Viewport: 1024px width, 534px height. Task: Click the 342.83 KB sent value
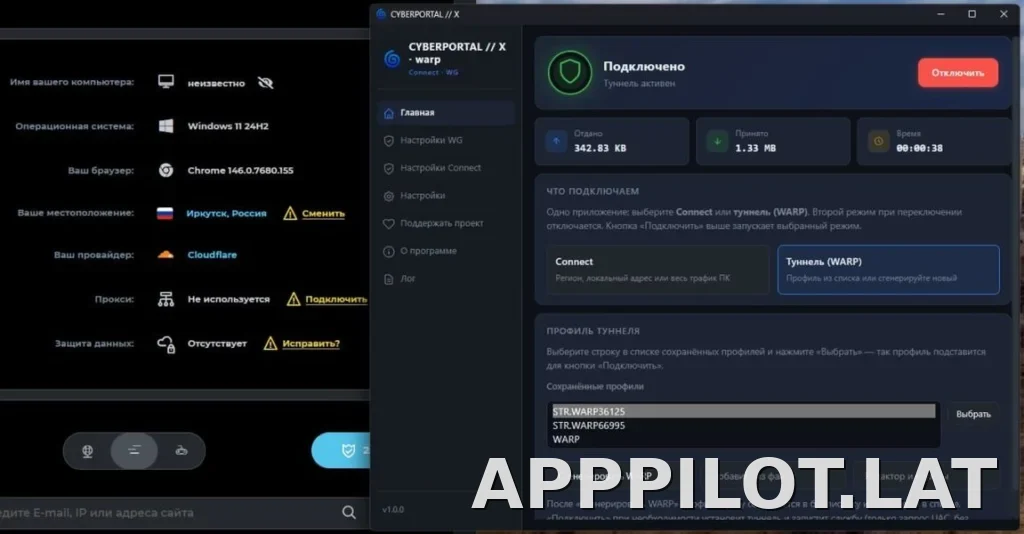pos(600,148)
